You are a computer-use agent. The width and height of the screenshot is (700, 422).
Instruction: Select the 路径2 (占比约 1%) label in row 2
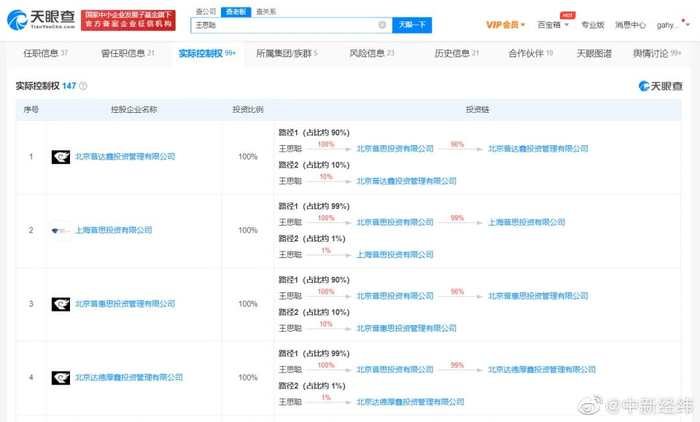point(312,239)
